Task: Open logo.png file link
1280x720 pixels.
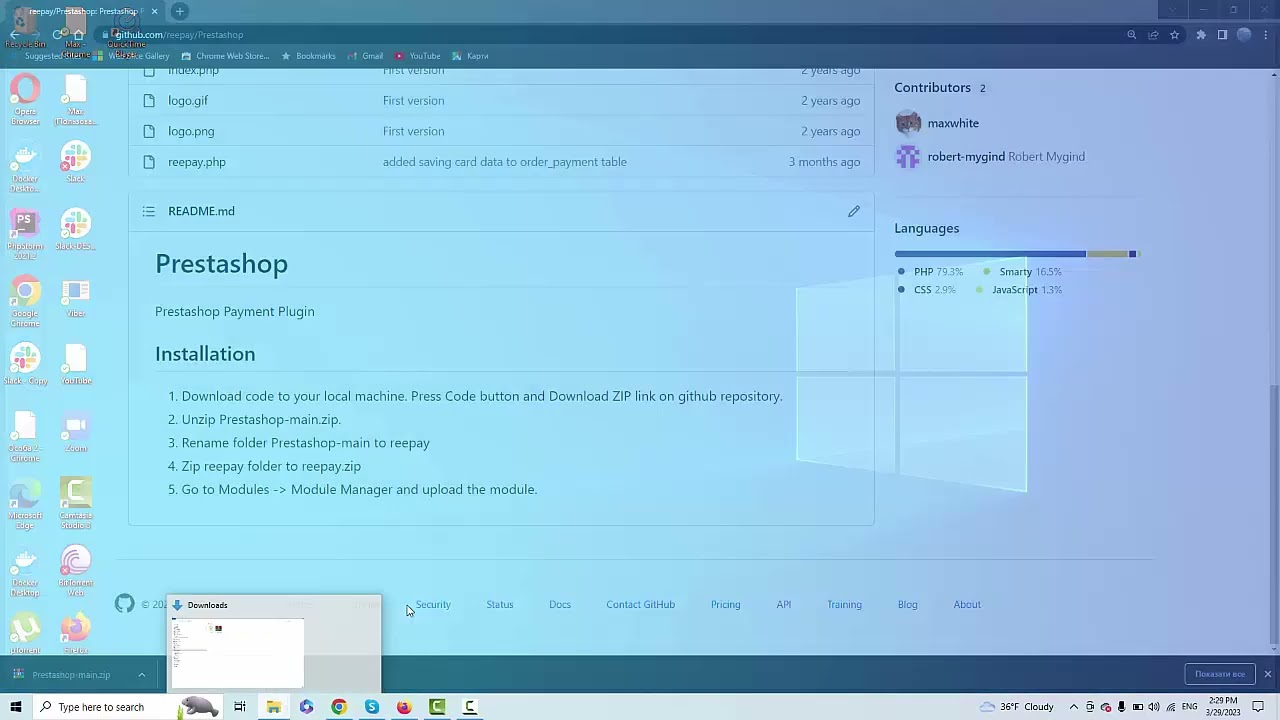Action: pyautogui.click(x=191, y=131)
